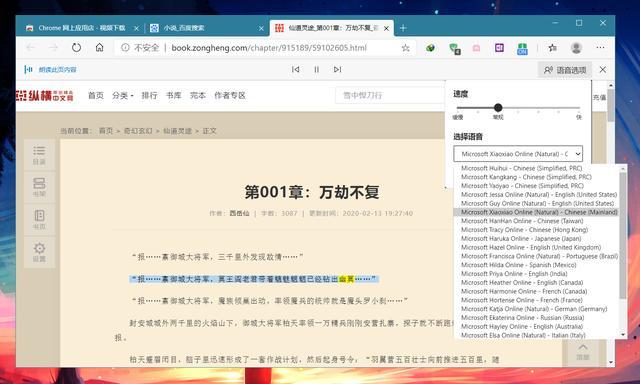Select Microsoft Katja German voice
Image resolution: width=640 pixels, height=384 pixels.
point(534,309)
